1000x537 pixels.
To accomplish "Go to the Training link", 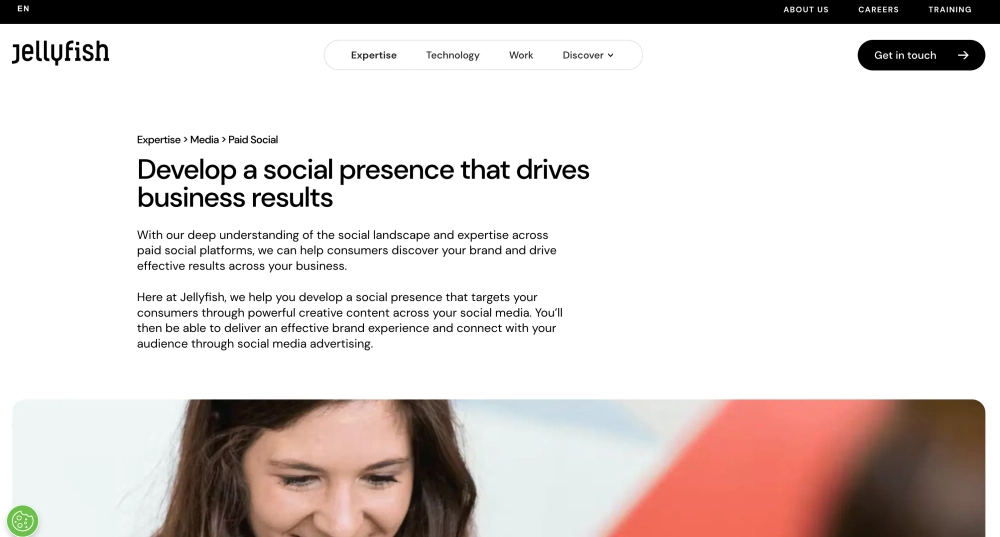I will coord(950,10).
